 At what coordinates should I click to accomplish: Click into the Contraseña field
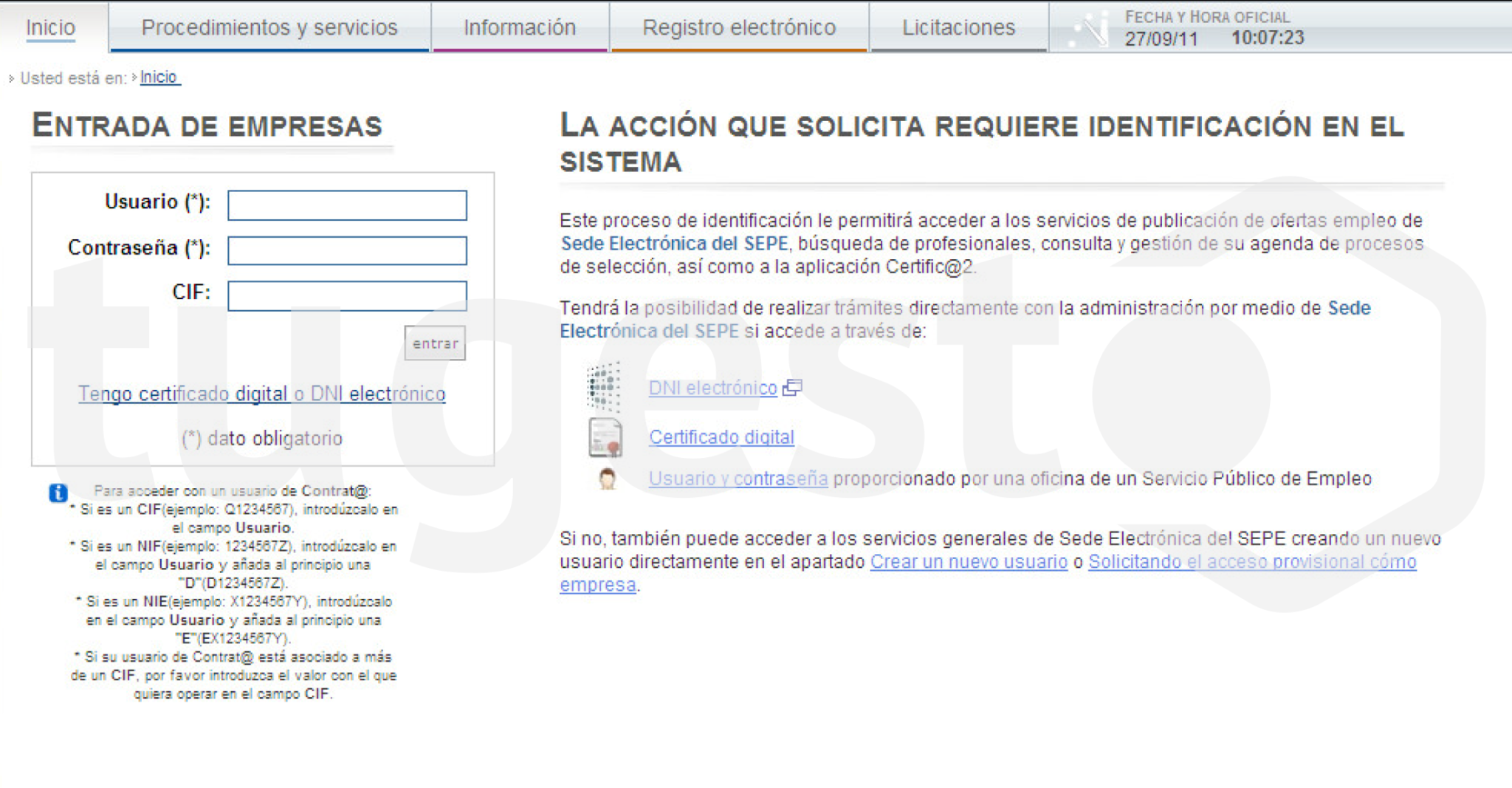tap(347, 250)
